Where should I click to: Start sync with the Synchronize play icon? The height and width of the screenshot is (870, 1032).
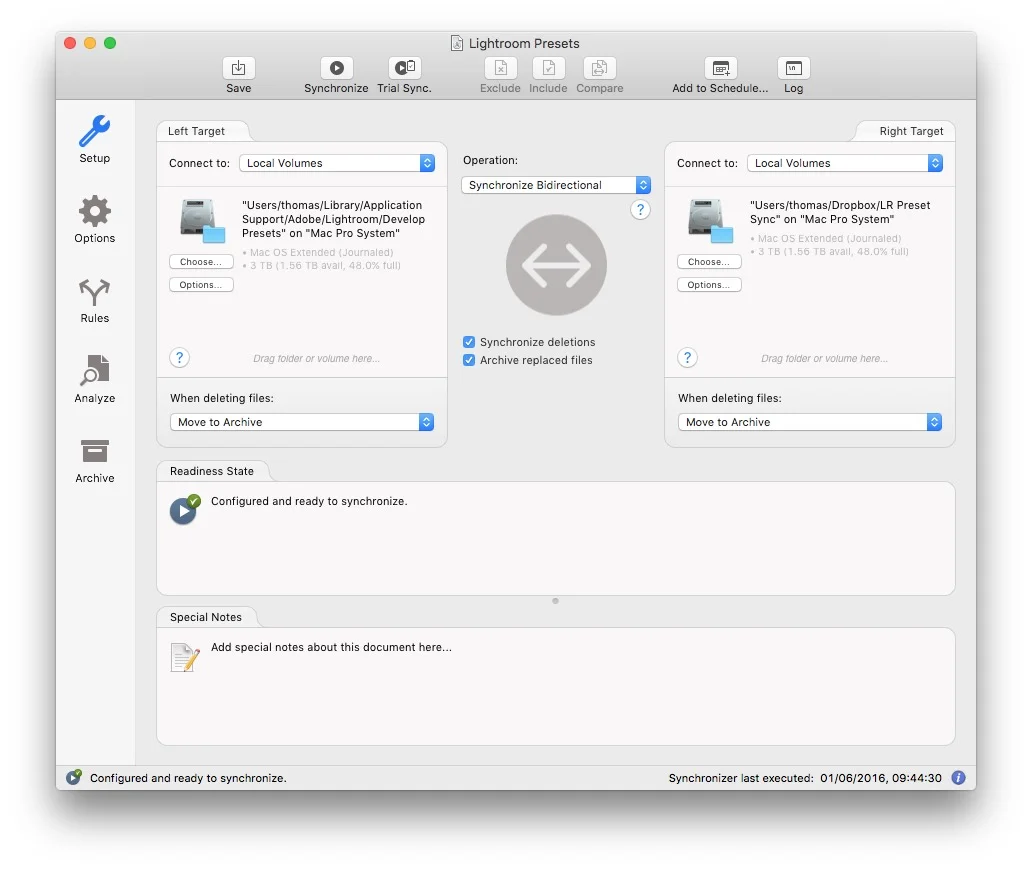pos(336,68)
